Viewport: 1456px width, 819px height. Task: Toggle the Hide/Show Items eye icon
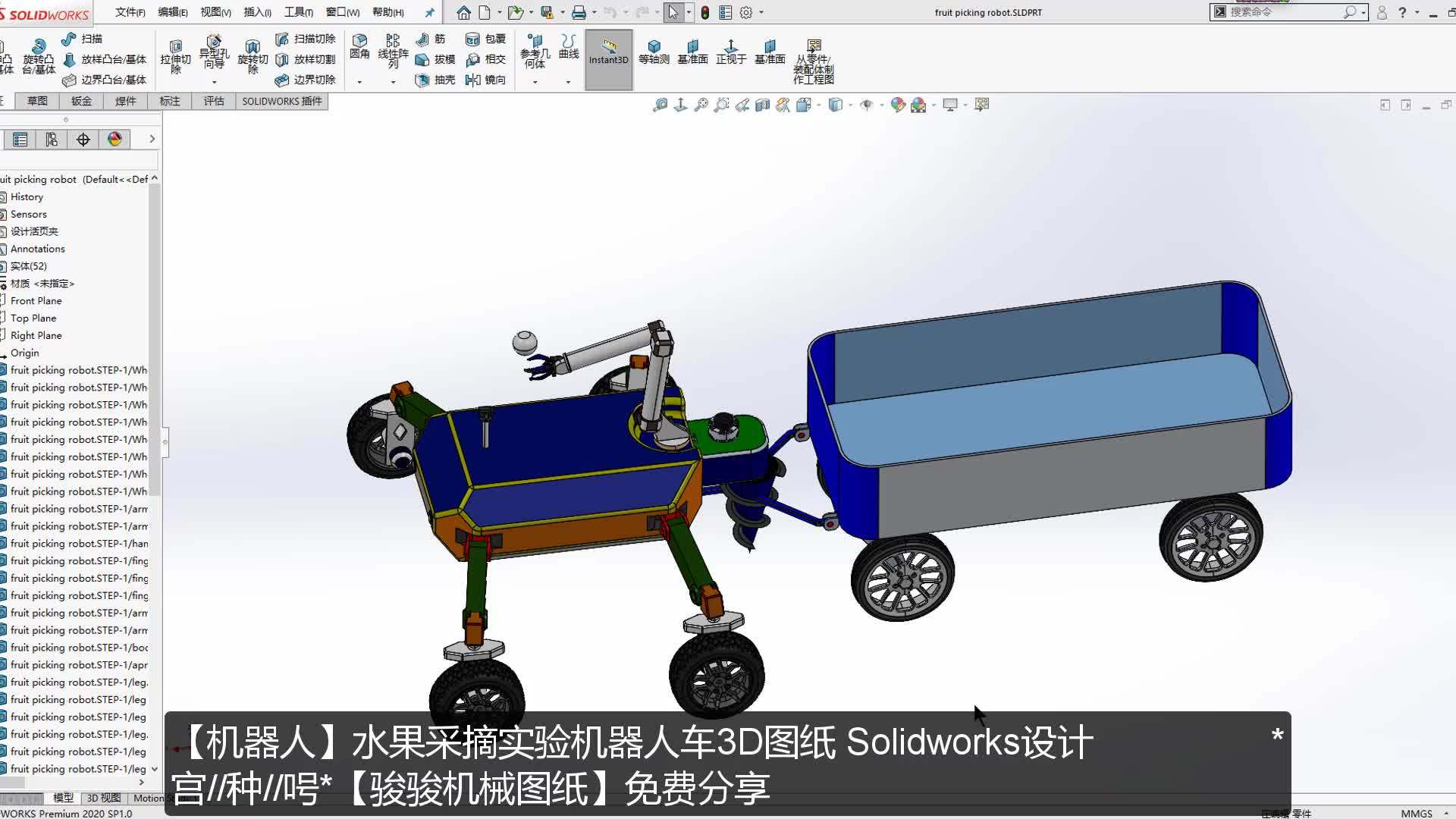coord(867,105)
